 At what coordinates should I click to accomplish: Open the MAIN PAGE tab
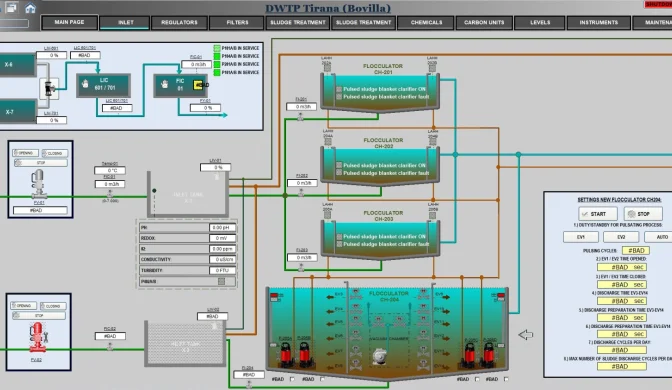tap(69, 22)
